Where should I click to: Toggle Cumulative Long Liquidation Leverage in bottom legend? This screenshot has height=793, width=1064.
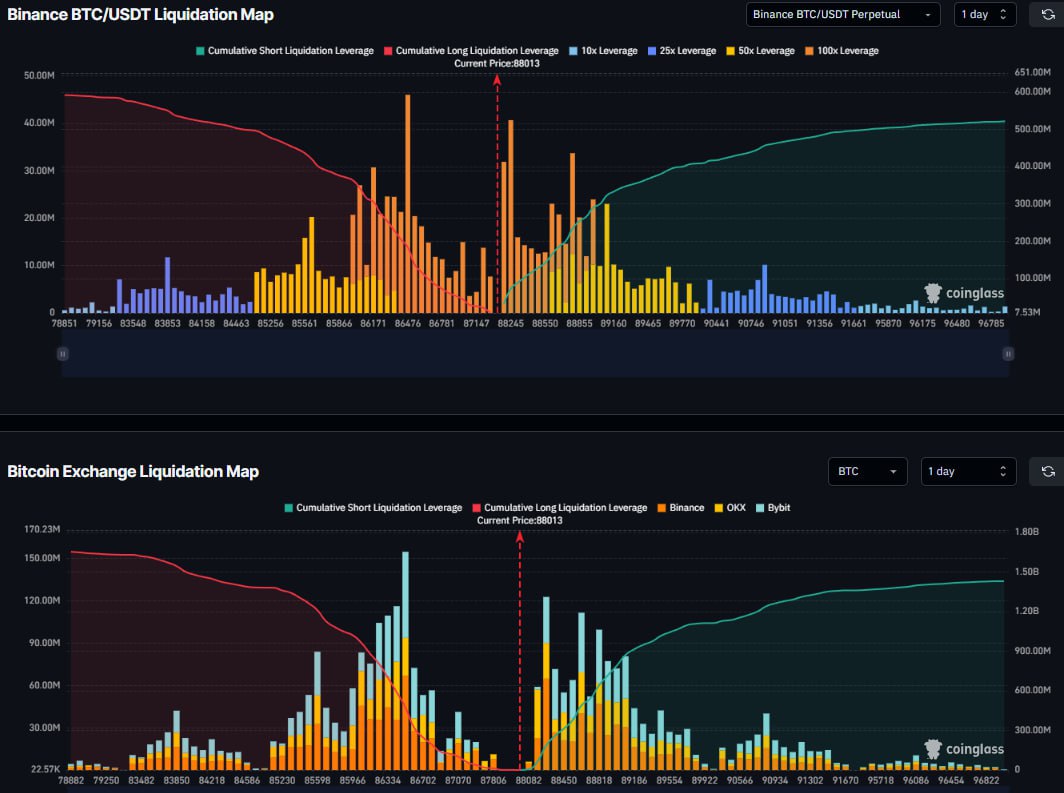point(558,508)
